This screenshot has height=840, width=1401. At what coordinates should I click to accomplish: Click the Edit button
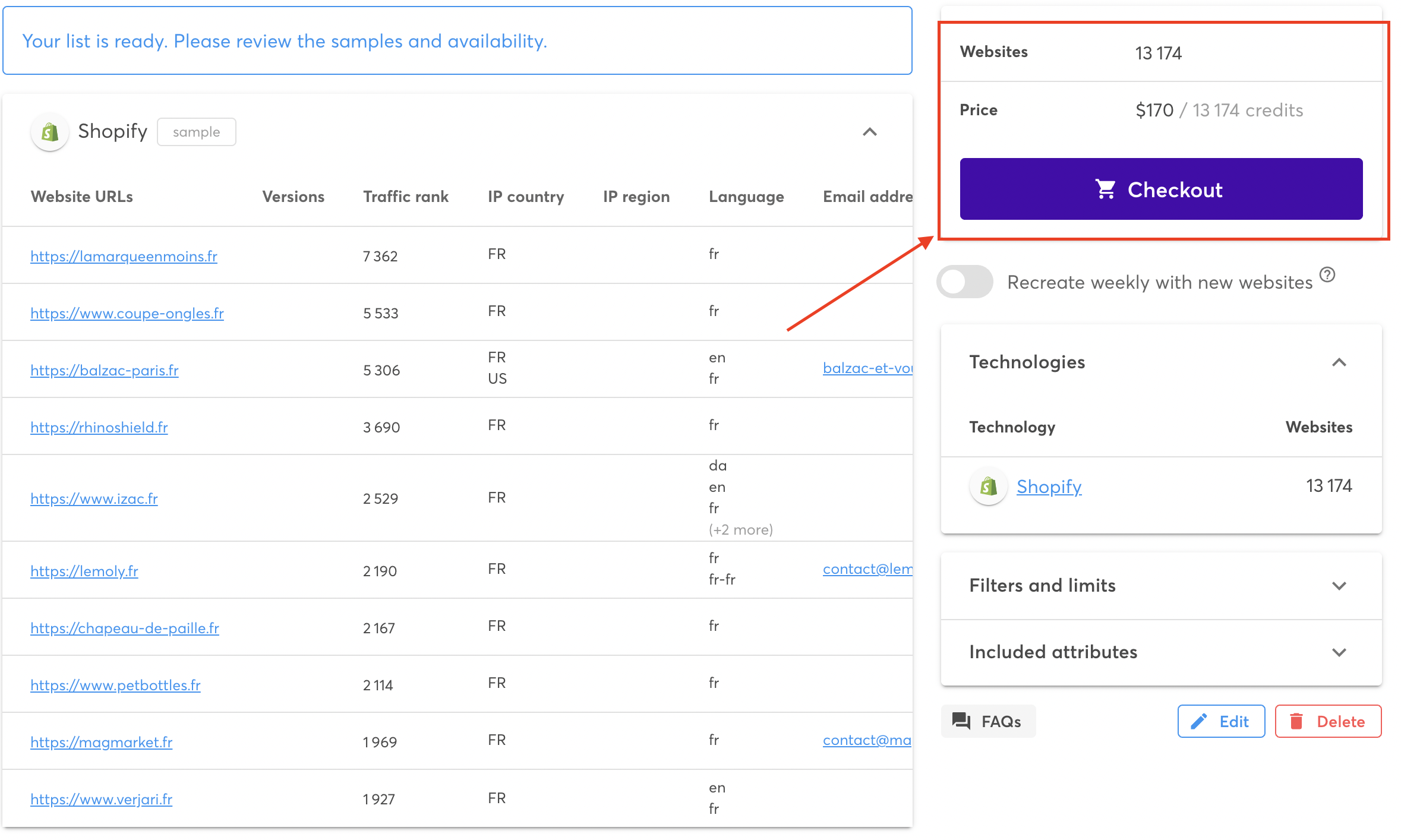(x=1221, y=721)
